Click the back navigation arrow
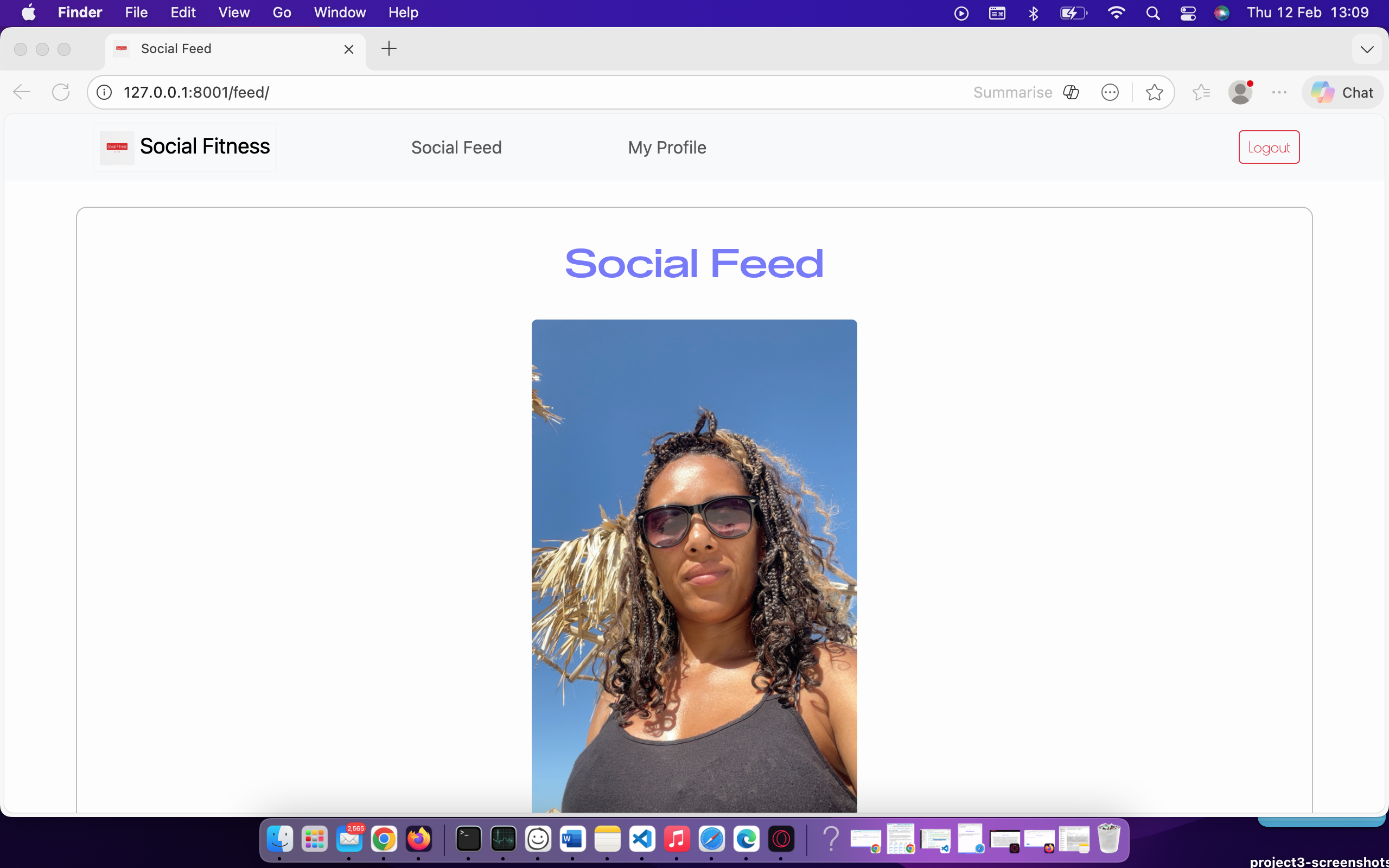The image size is (1389, 868). 21,92
